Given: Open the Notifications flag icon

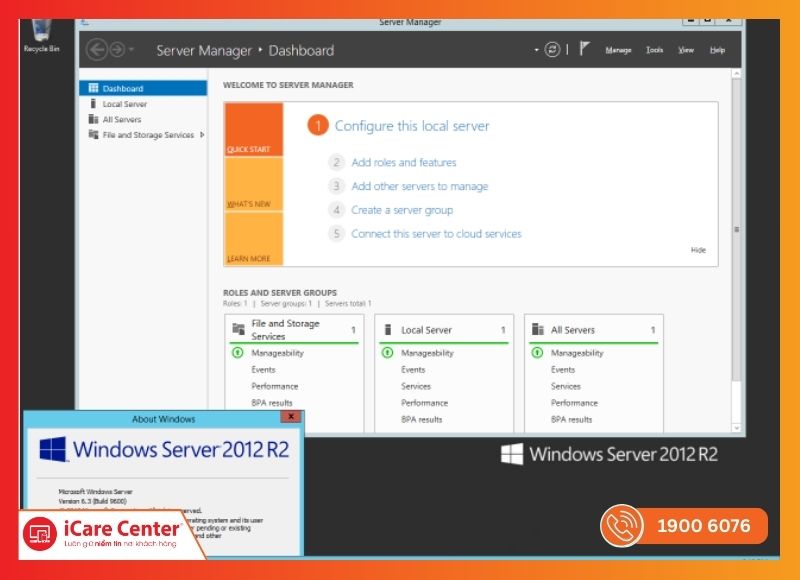Looking at the screenshot, I should pyautogui.click(x=584, y=49).
